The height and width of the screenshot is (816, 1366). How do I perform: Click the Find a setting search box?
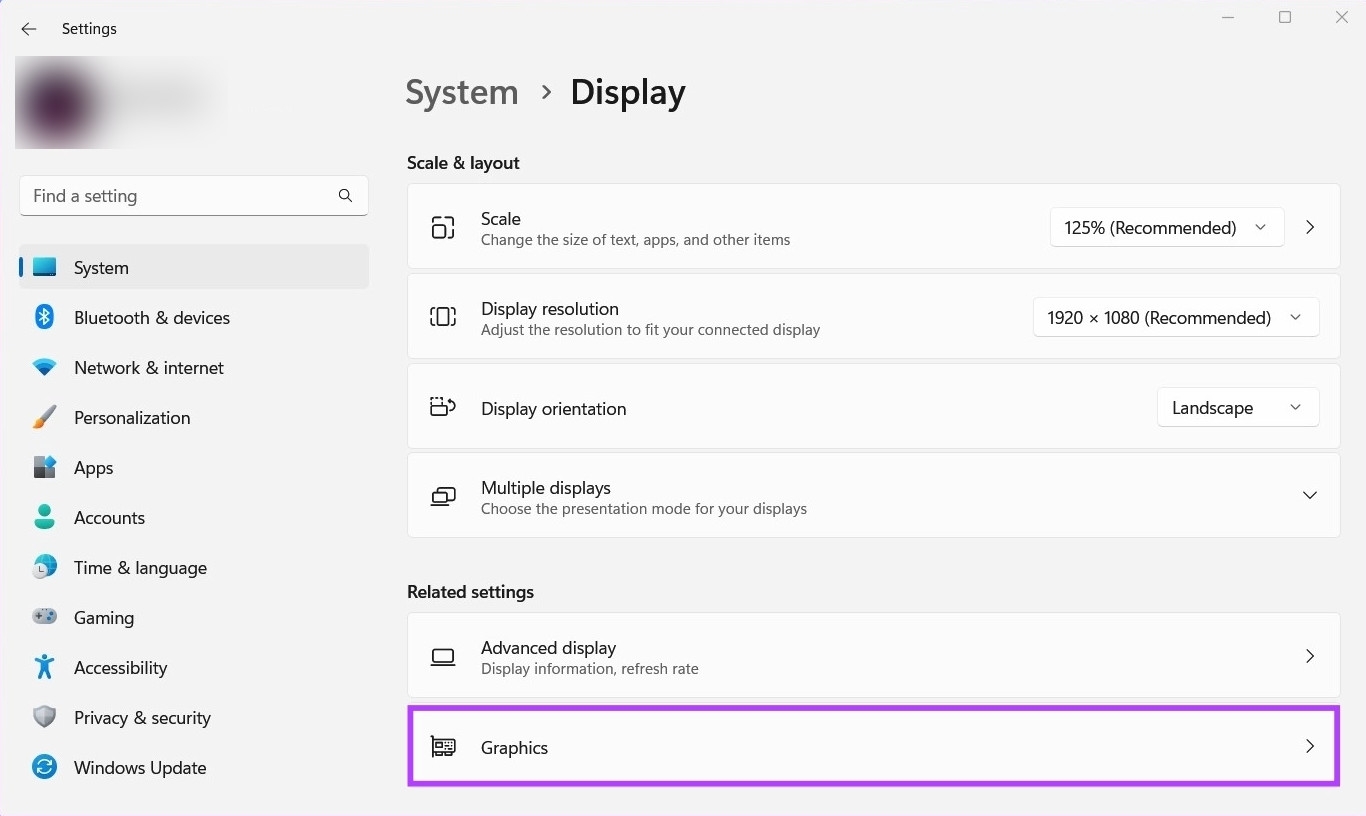(180, 196)
